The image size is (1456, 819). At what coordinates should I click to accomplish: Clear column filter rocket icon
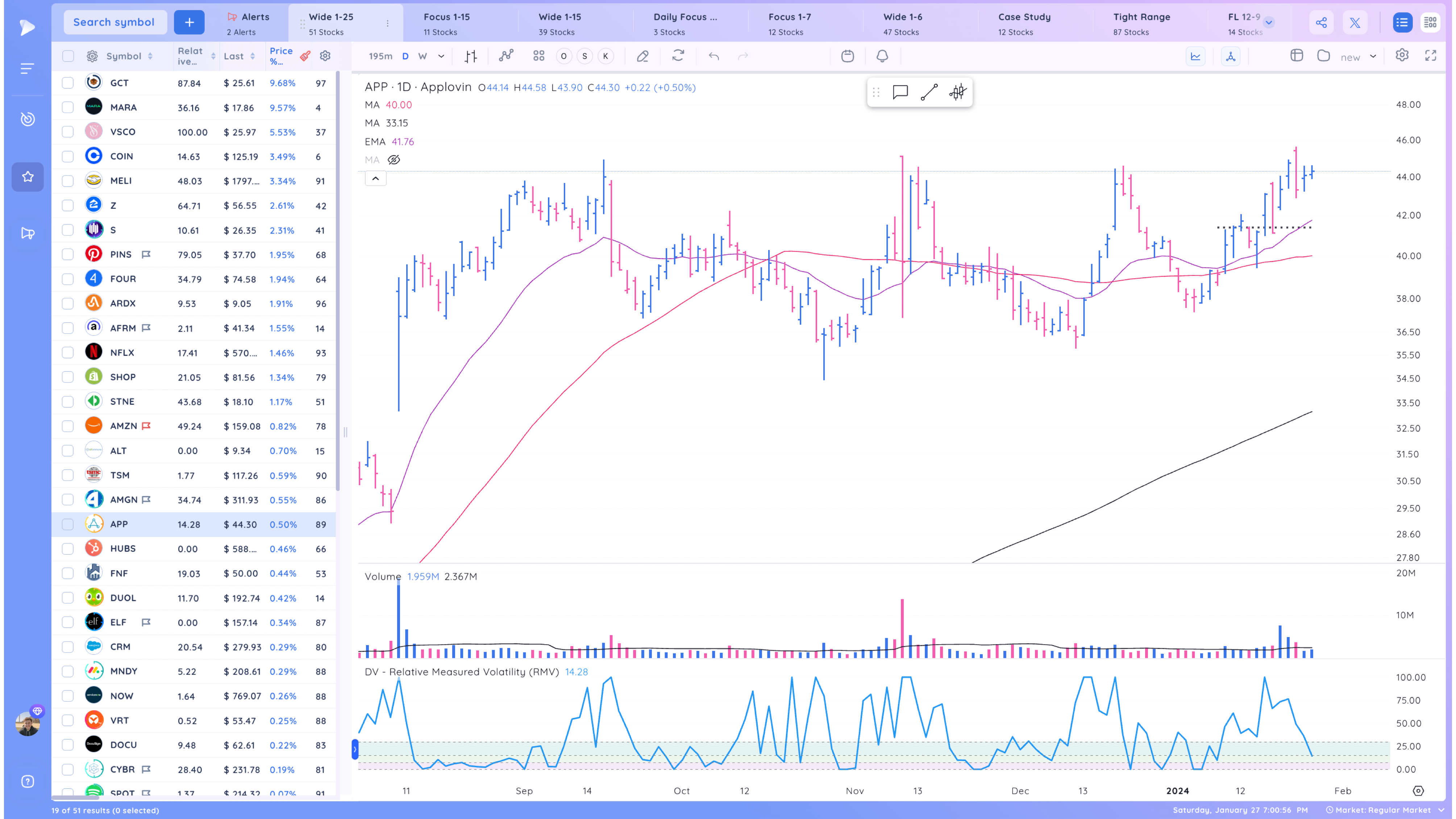pos(305,56)
